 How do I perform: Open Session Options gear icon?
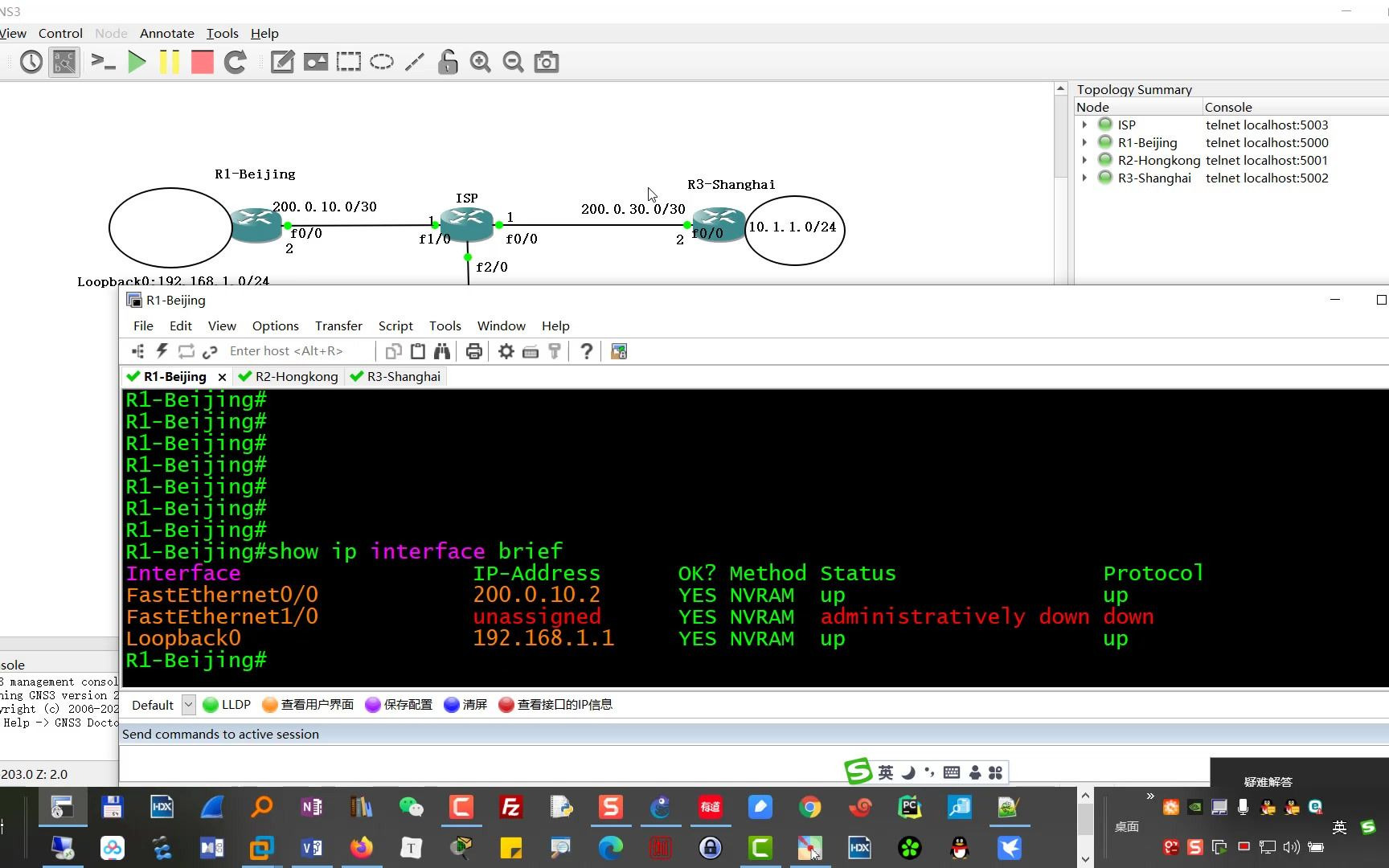(506, 351)
